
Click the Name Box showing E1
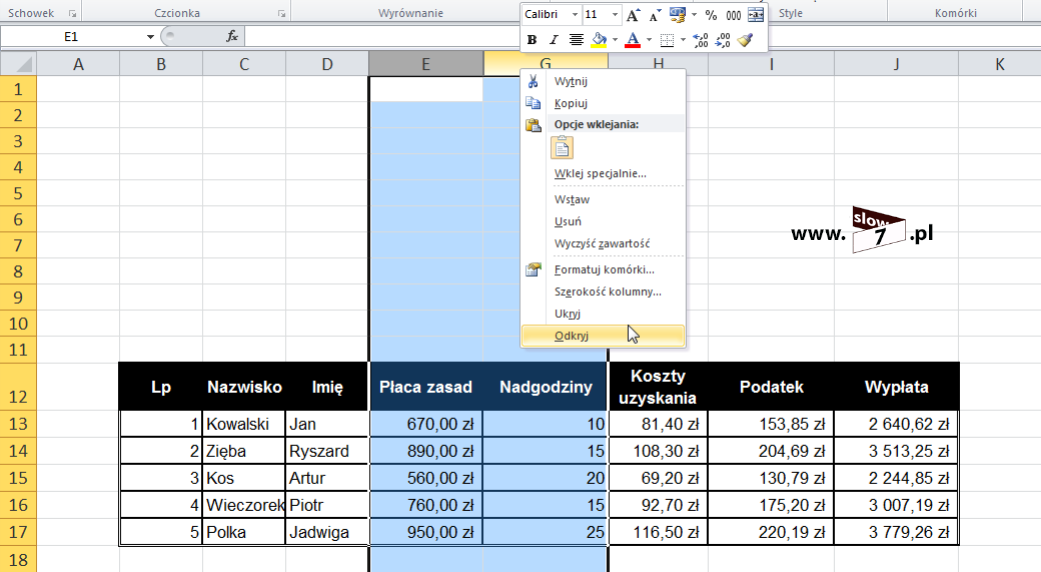[71, 36]
